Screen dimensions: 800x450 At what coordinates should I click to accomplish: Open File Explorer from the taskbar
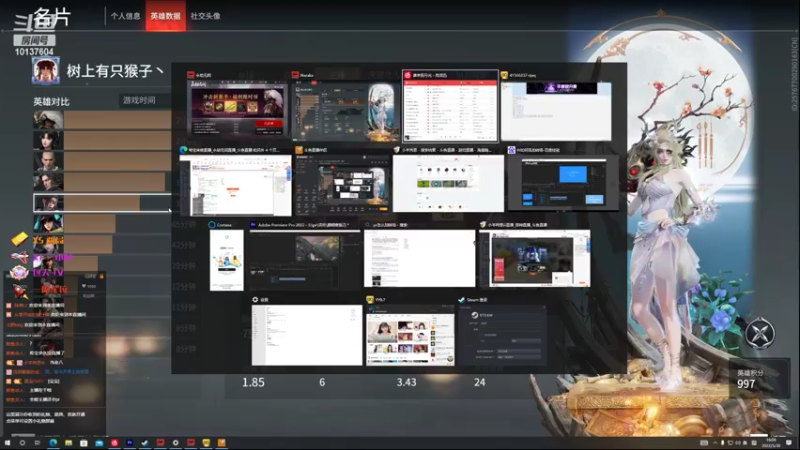[68, 443]
